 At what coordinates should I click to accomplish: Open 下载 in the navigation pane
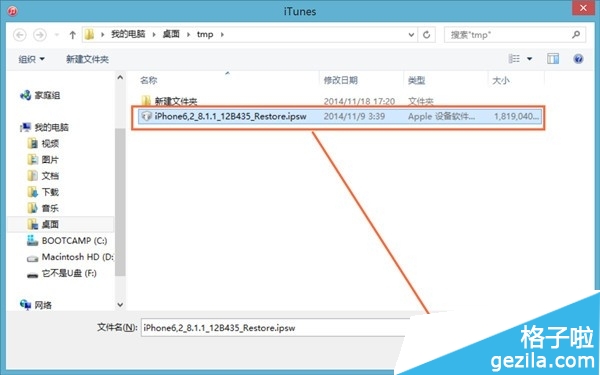(x=50, y=192)
